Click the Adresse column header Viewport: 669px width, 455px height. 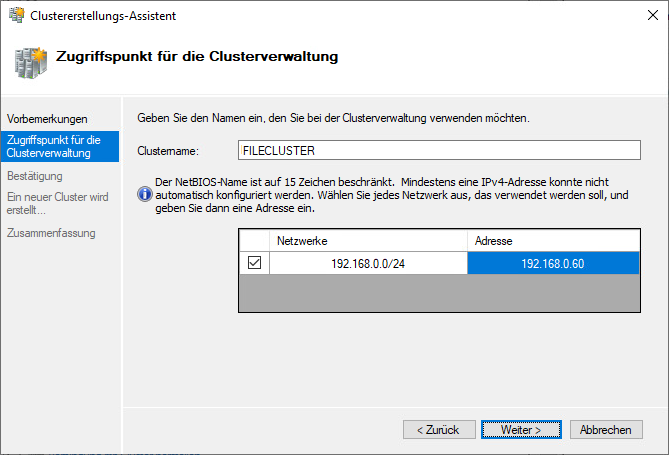pos(552,241)
